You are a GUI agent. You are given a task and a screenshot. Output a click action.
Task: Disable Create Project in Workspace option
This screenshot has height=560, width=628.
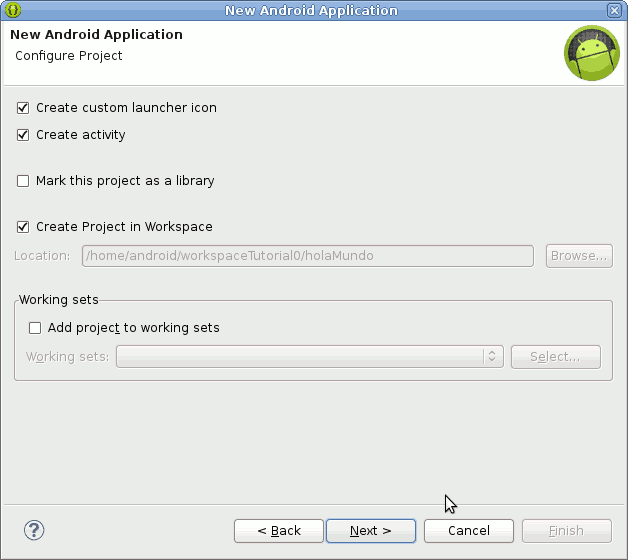click(23, 227)
